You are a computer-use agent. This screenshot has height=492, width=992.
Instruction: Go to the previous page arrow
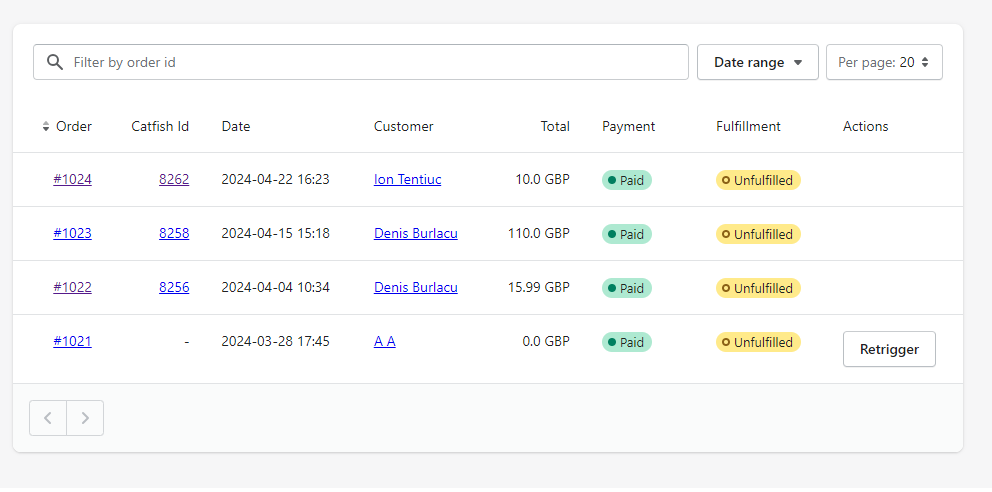pyautogui.click(x=47, y=418)
